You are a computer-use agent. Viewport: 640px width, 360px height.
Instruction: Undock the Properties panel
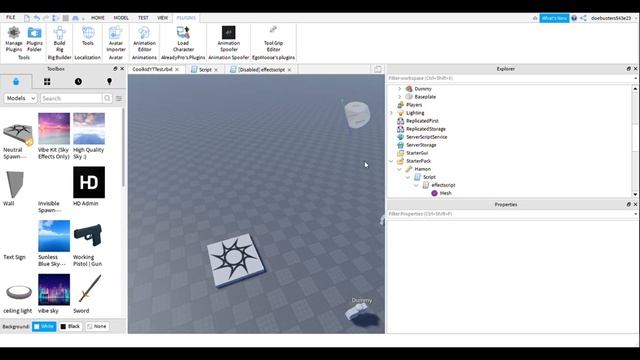[x=629, y=204]
